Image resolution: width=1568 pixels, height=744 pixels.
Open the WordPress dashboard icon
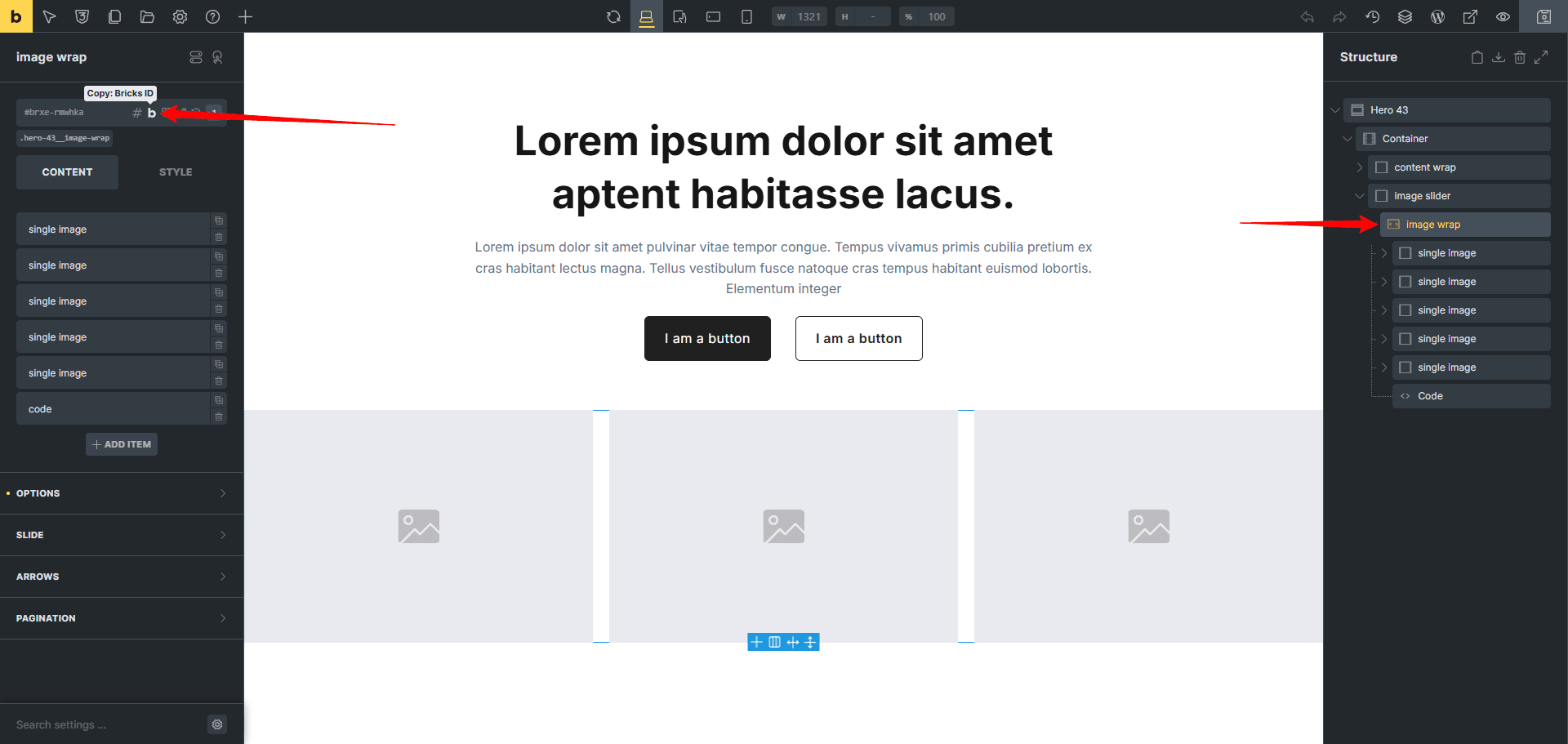(x=1437, y=16)
